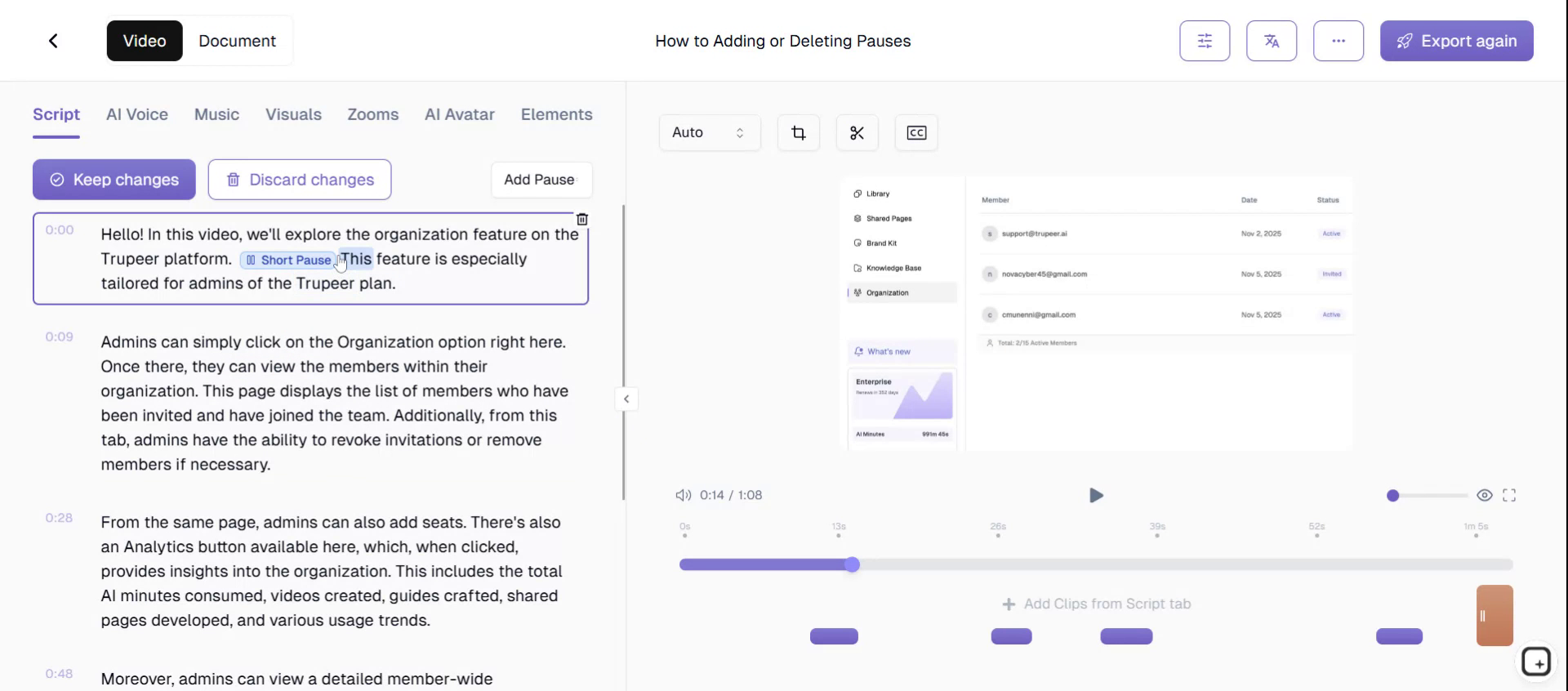The width and height of the screenshot is (1568, 691).
Task: Click the 0:48 script paragraph timestamp
Action: pyautogui.click(x=59, y=674)
